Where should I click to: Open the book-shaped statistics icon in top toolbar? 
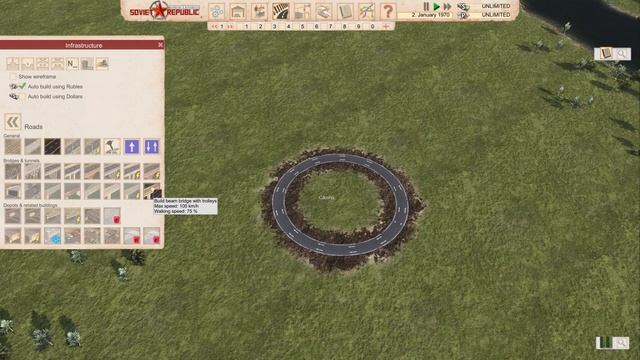[345, 11]
